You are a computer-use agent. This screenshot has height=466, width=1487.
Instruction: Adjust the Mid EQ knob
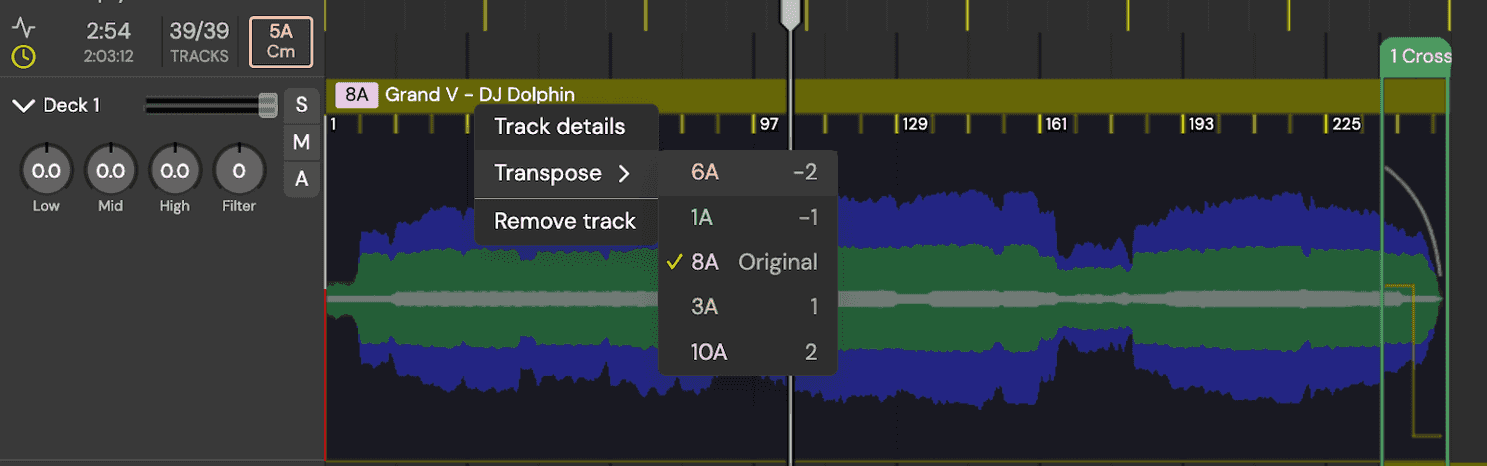pos(110,172)
